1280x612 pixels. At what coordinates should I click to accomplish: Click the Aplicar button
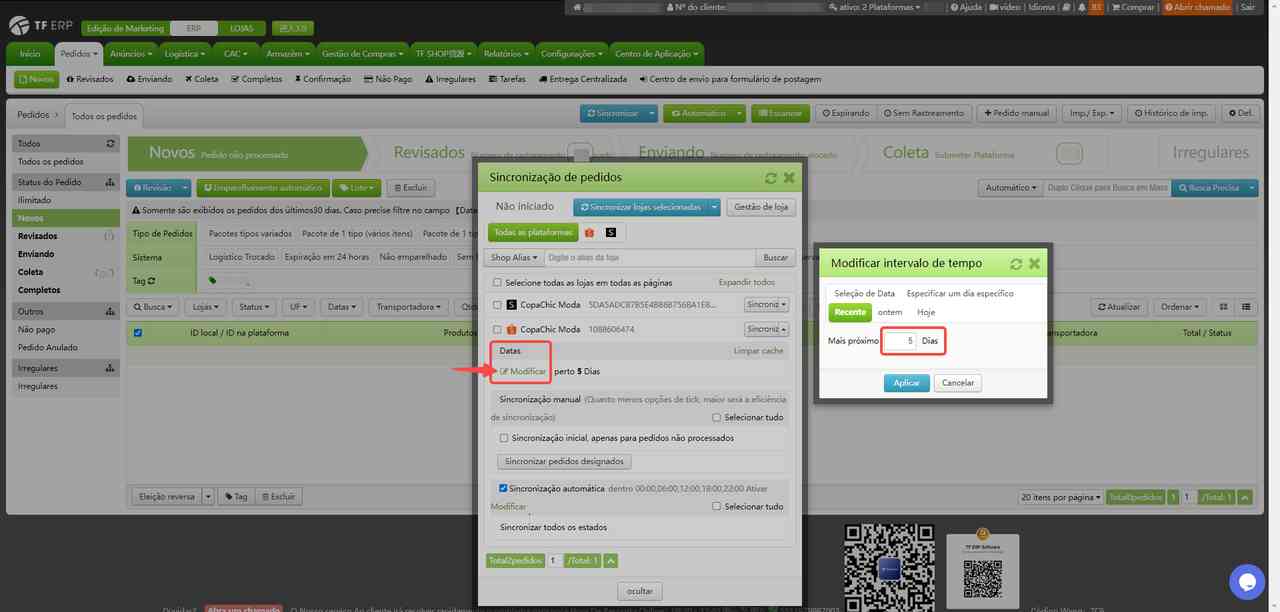[906, 383]
